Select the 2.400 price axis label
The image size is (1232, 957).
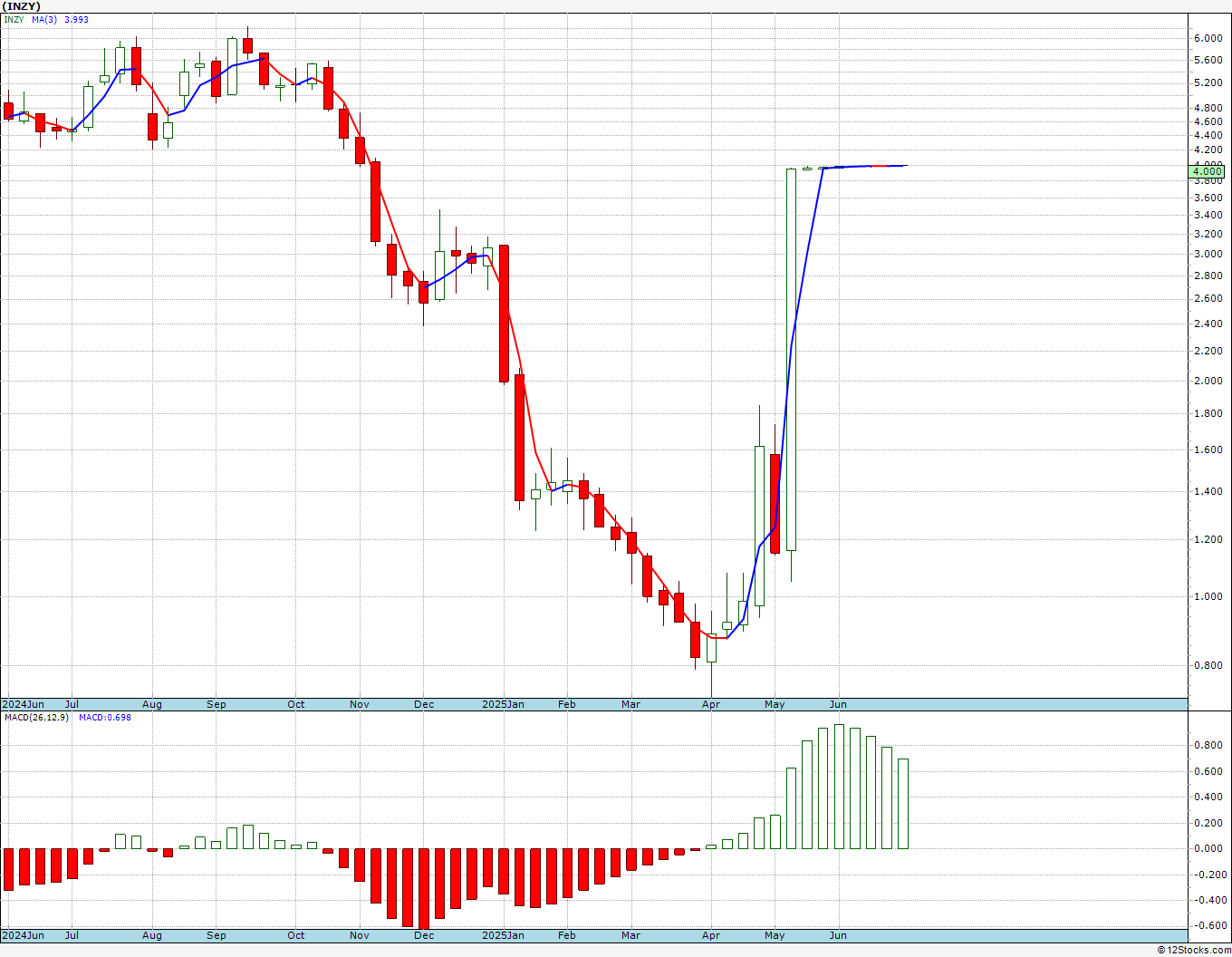click(x=1208, y=324)
